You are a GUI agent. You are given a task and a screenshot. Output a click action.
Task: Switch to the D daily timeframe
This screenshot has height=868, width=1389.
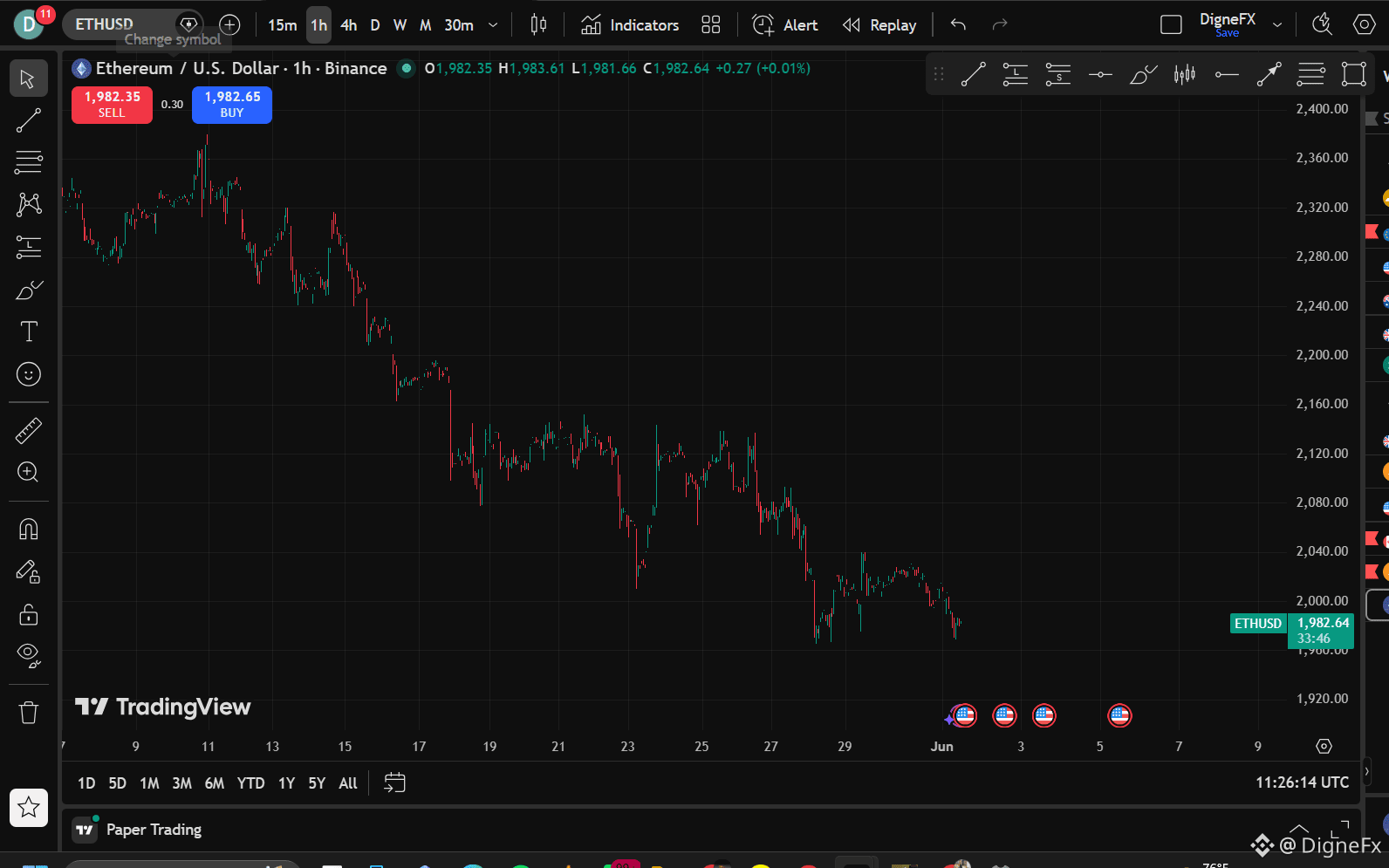pos(375,25)
